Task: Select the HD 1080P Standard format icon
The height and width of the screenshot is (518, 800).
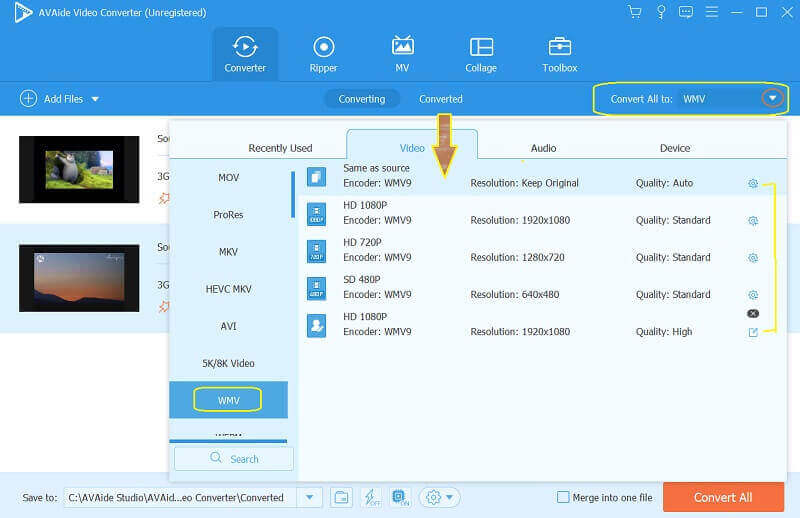Action: click(316, 214)
